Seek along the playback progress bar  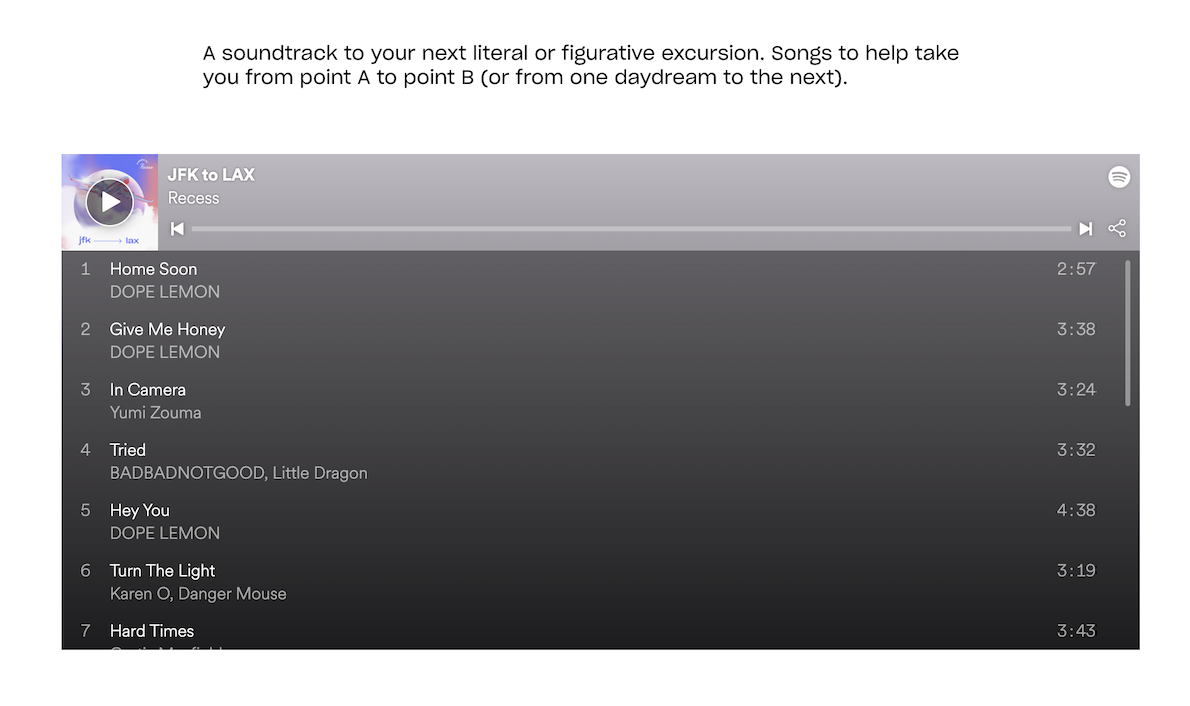pyautogui.click(x=630, y=229)
